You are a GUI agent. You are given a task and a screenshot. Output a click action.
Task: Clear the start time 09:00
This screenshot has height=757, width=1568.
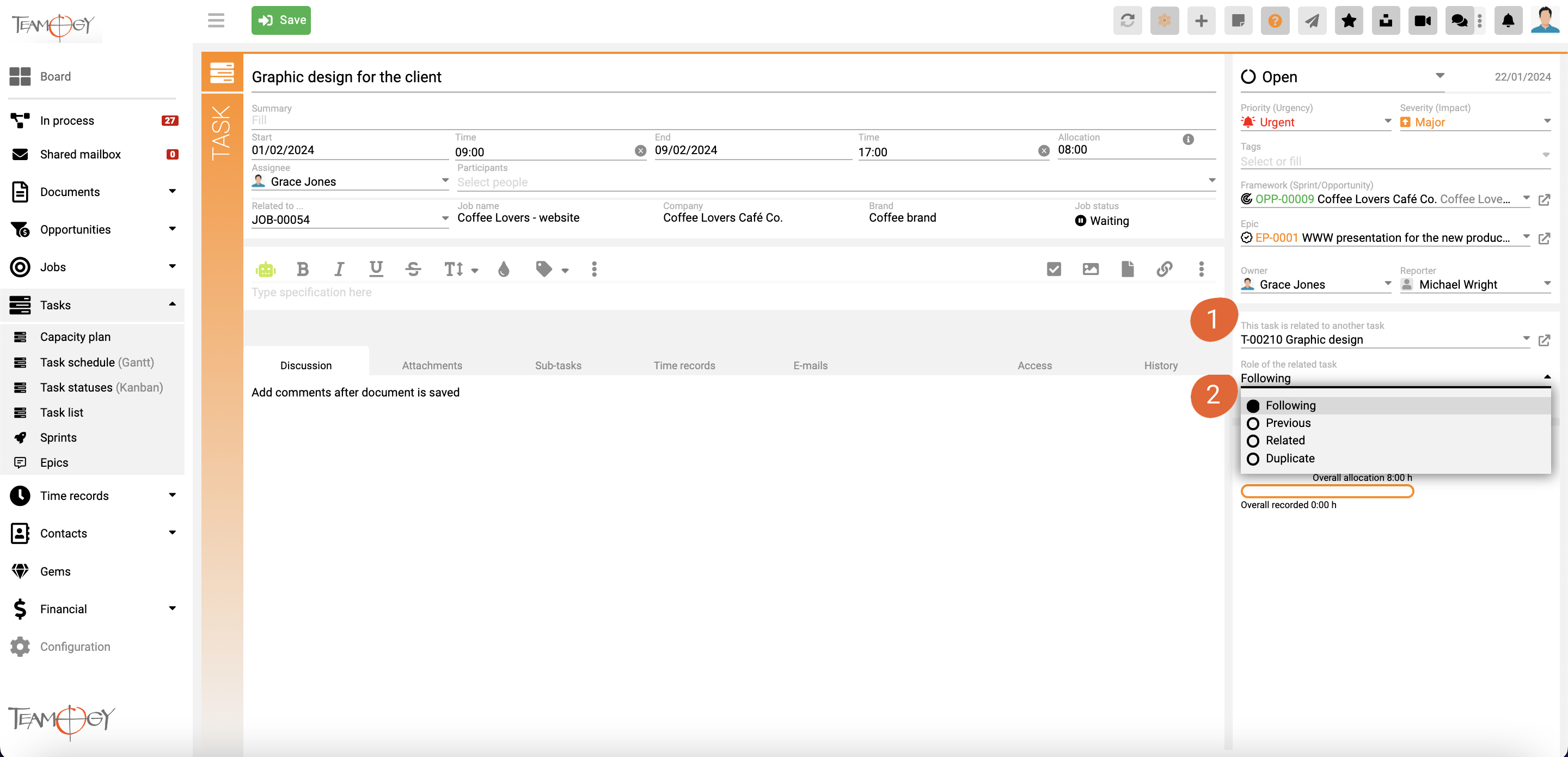(640, 151)
